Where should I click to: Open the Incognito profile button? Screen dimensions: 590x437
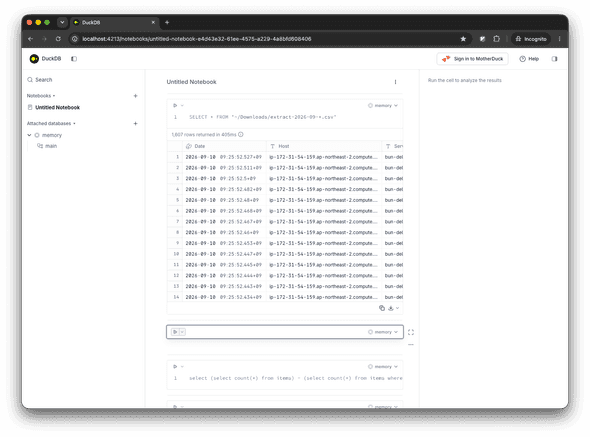(x=531, y=39)
